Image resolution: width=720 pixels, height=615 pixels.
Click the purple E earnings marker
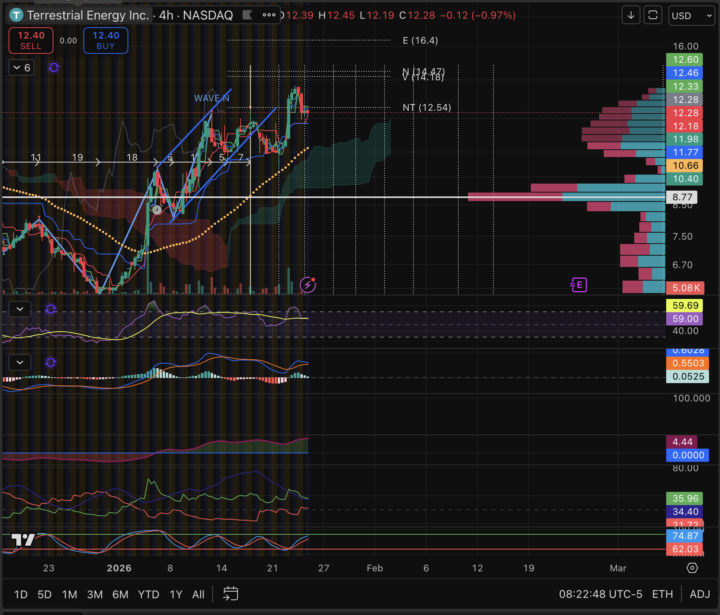coord(579,285)
